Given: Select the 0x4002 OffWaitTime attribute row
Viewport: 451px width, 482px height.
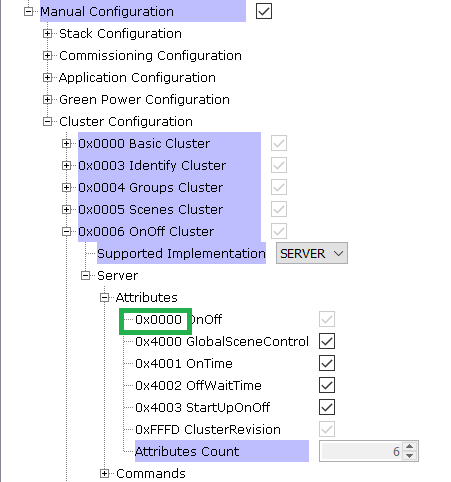Looking at the screenshot, I should pyautogui.click(x=198, y=386).
